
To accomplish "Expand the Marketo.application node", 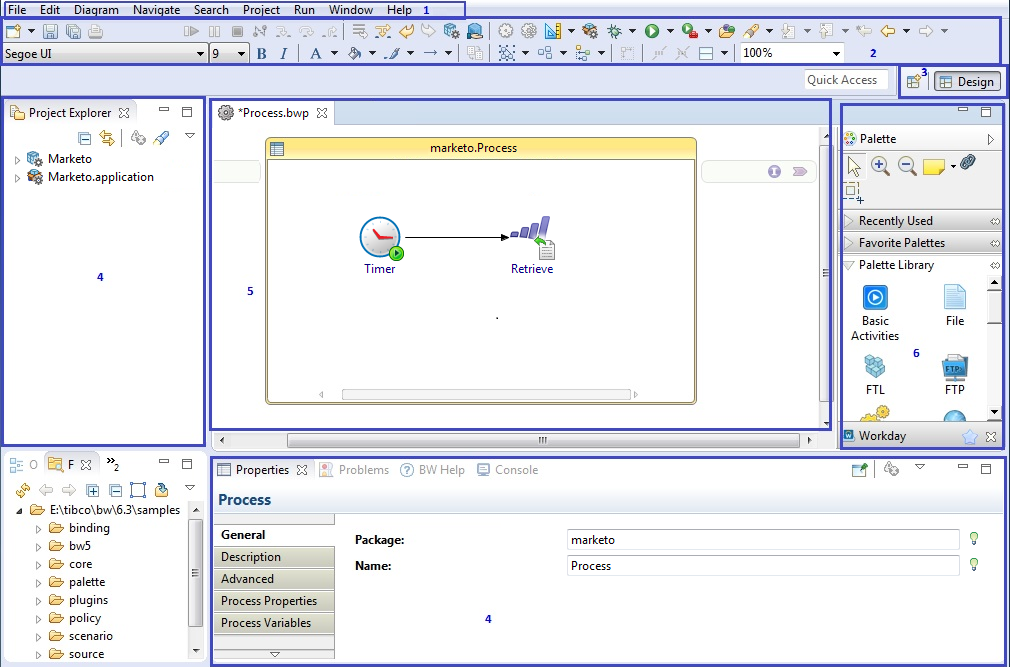I will [17, 178].
